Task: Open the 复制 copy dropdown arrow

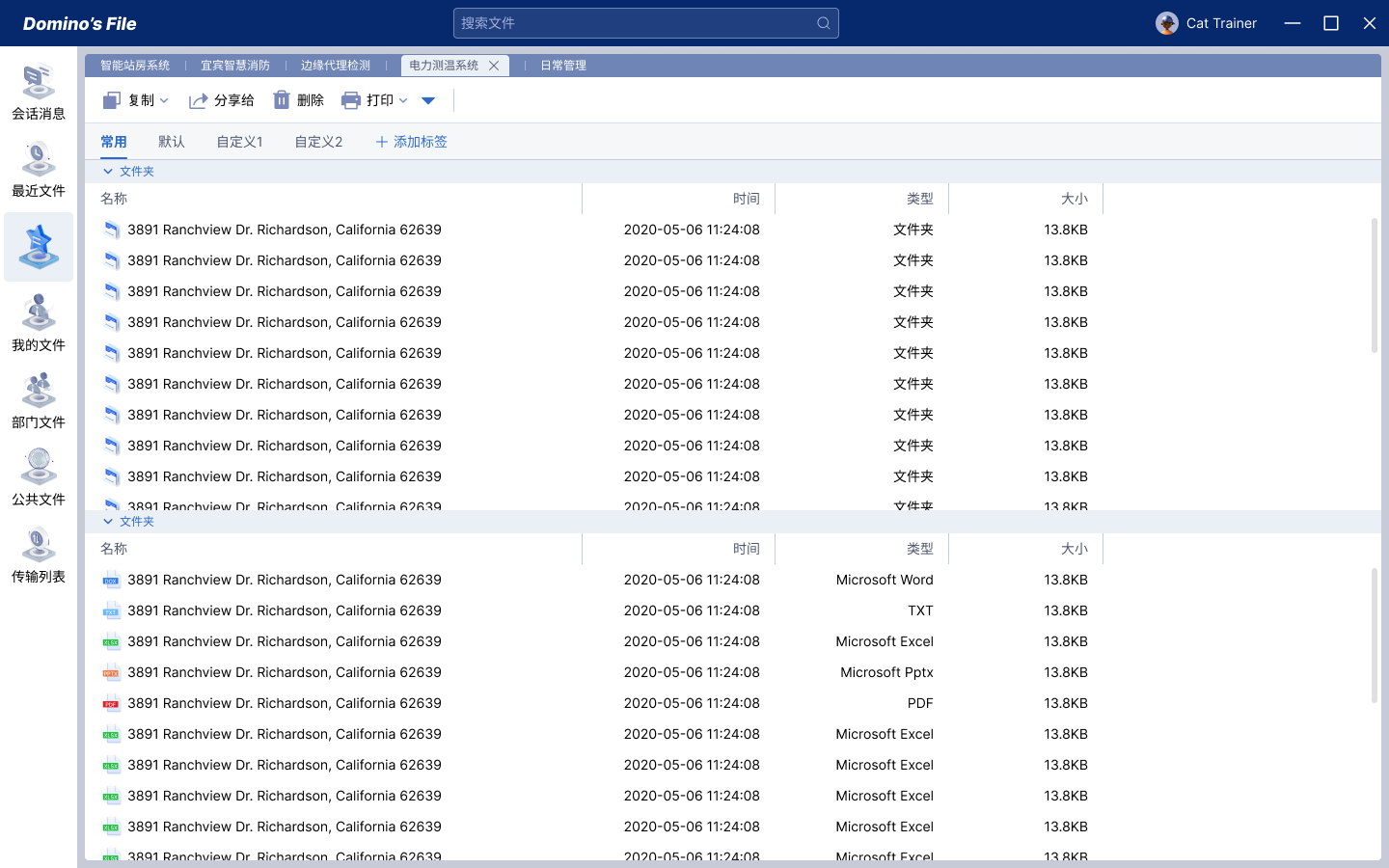Action: [165, 100]
